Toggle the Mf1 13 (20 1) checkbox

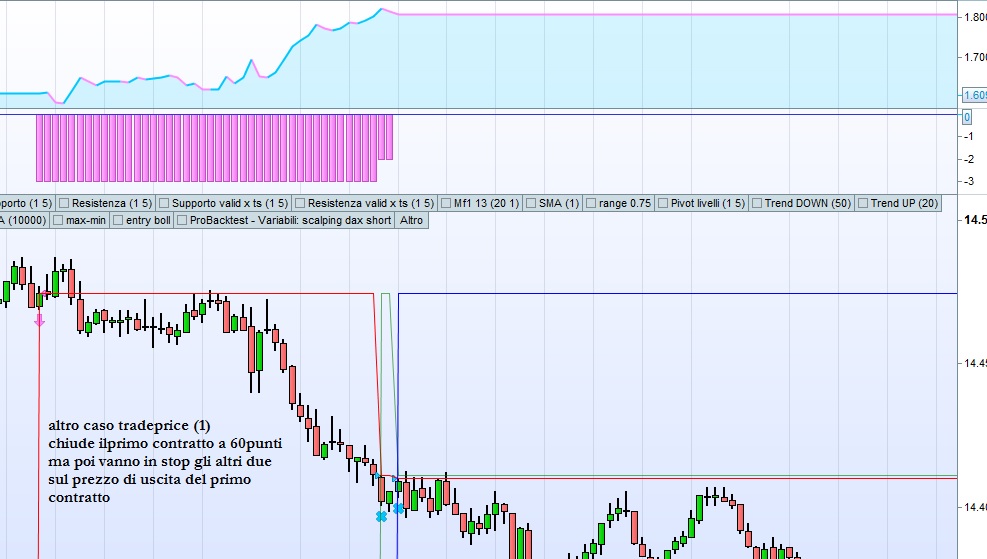(x=446, y=203)
